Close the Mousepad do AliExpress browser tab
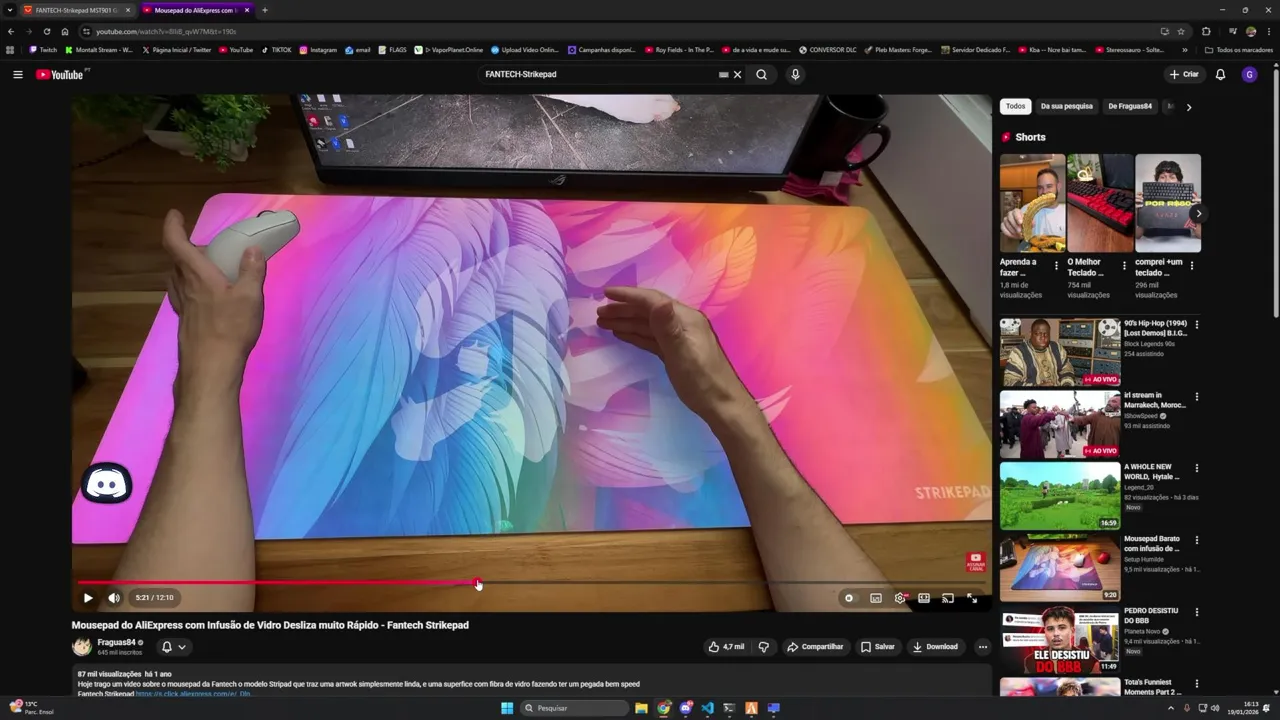1280x720 pixels. (x=247, y=10)
